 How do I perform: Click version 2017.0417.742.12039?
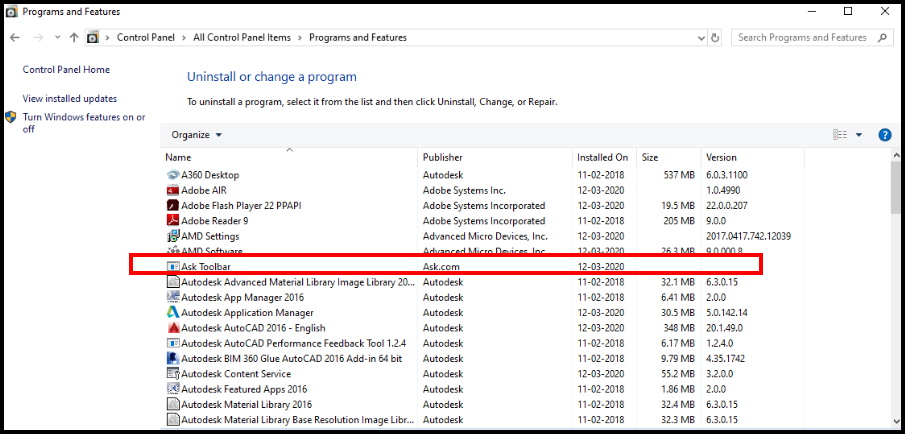pos(748,236)
